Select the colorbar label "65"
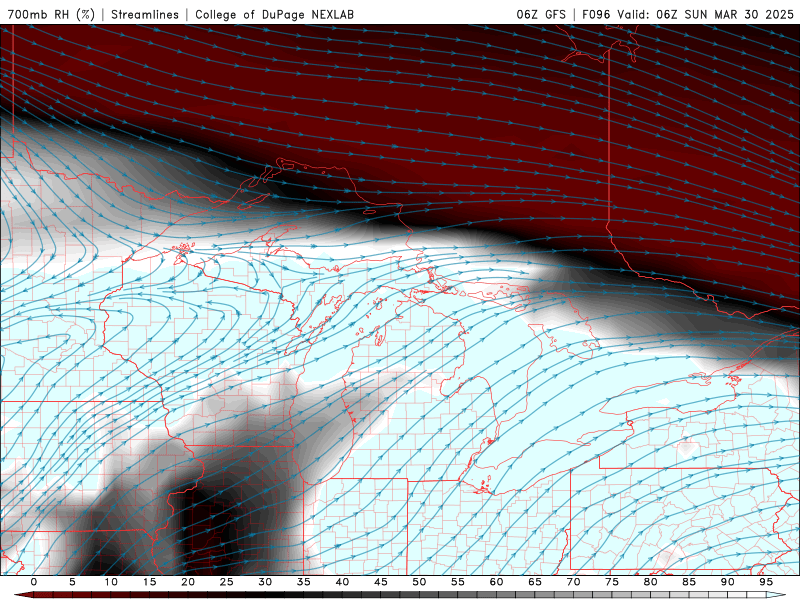800x600 pixels. tap(535, 582)
